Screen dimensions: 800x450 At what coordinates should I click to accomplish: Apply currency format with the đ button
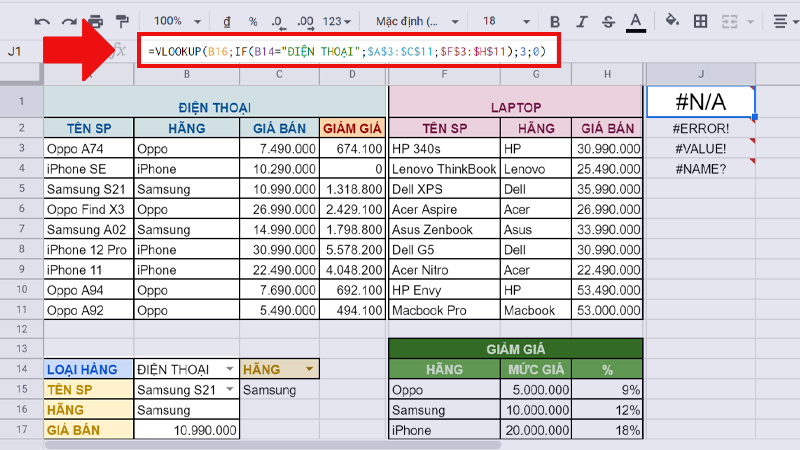click(x=227, y=21)
